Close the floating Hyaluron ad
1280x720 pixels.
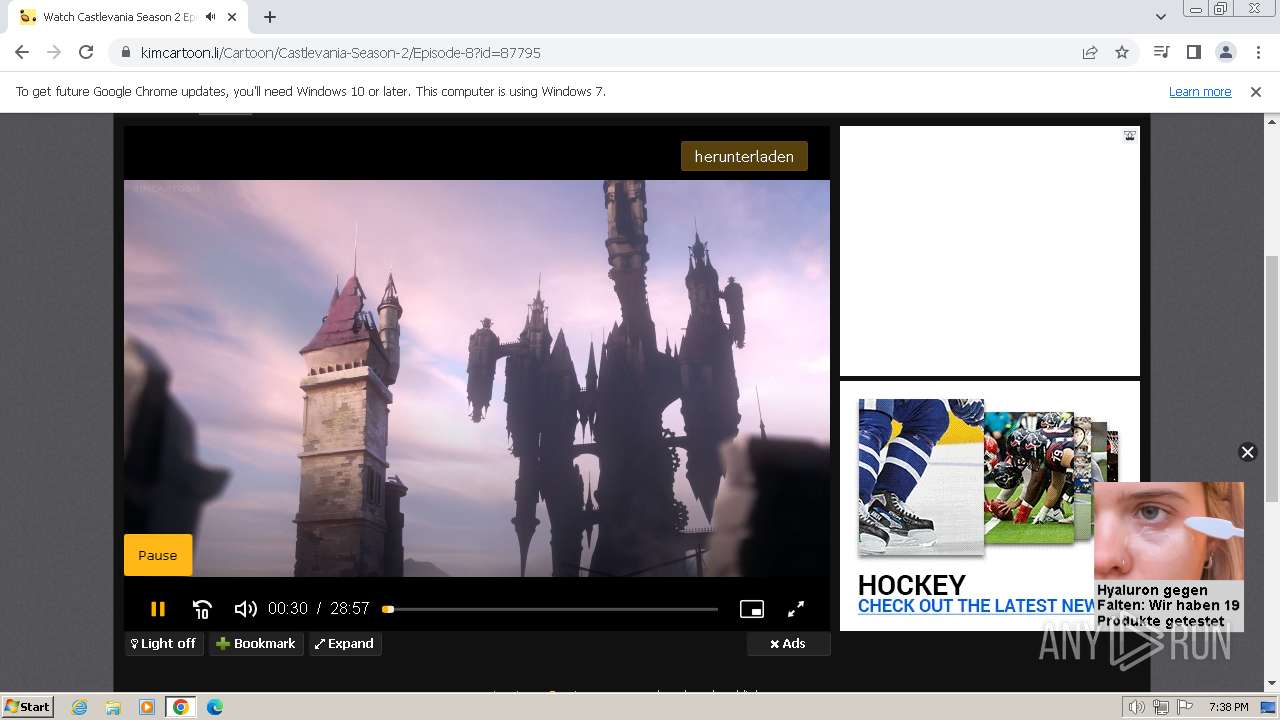click(x=1247, y=452)
